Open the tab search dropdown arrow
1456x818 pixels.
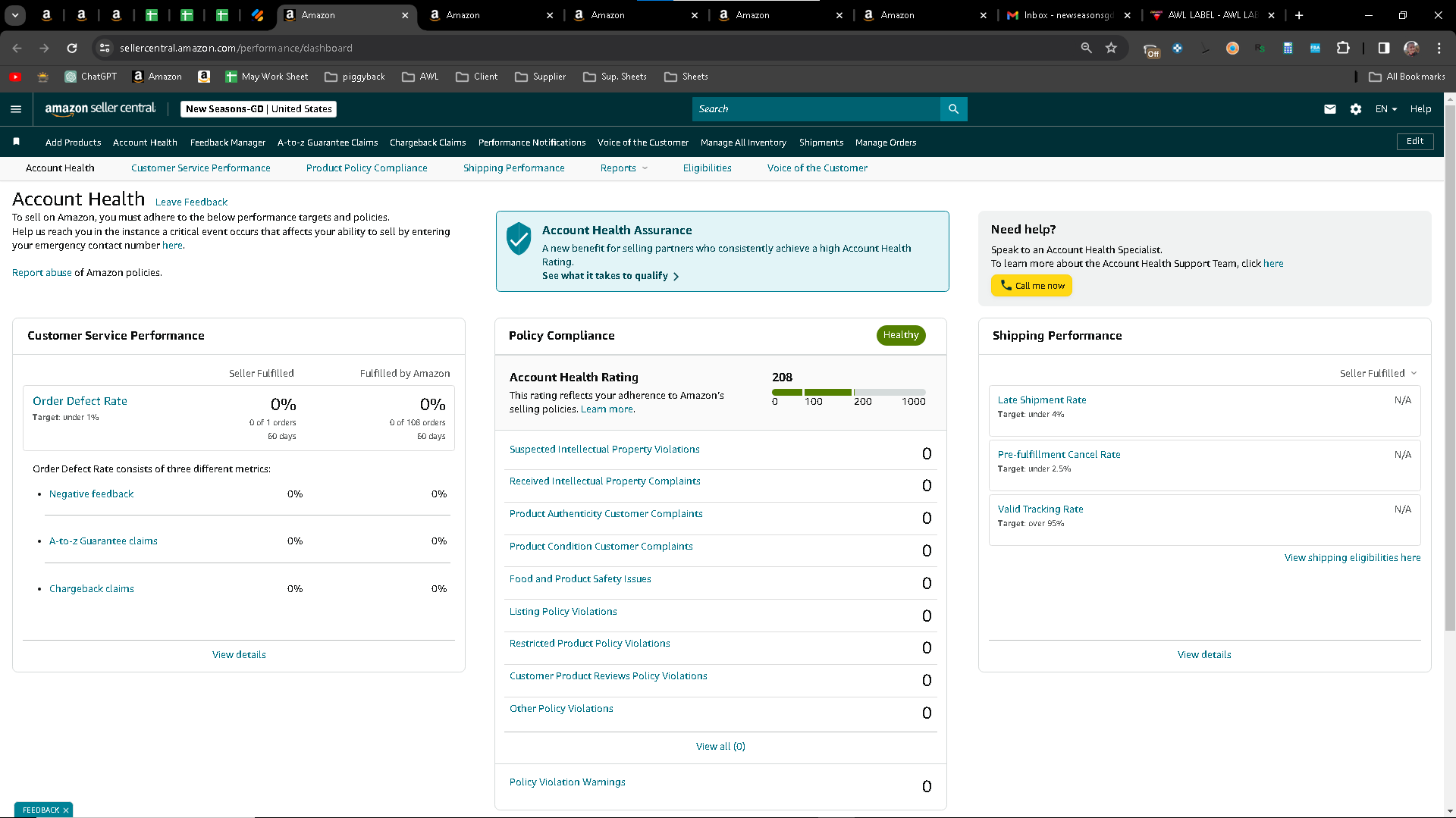point(15,15)
